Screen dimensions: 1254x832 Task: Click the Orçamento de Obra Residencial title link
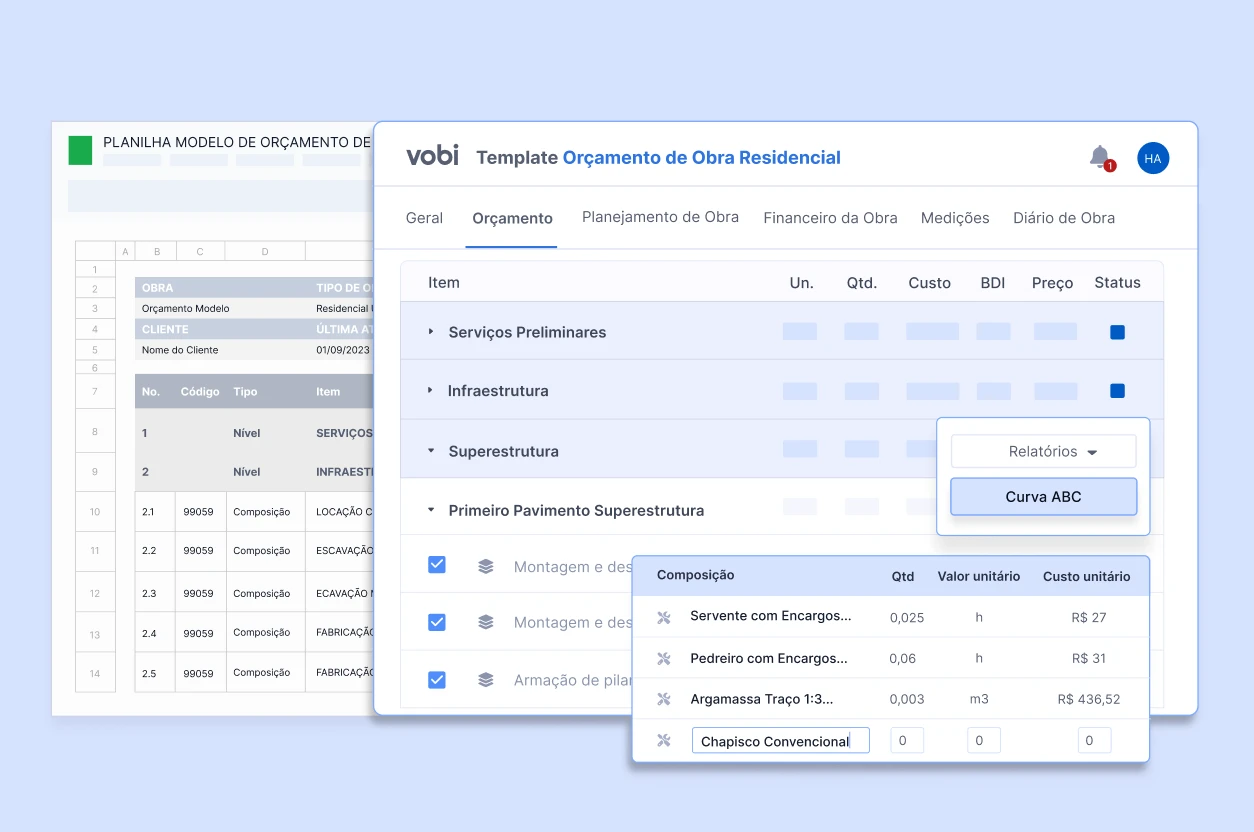click(x=701, y=157)
